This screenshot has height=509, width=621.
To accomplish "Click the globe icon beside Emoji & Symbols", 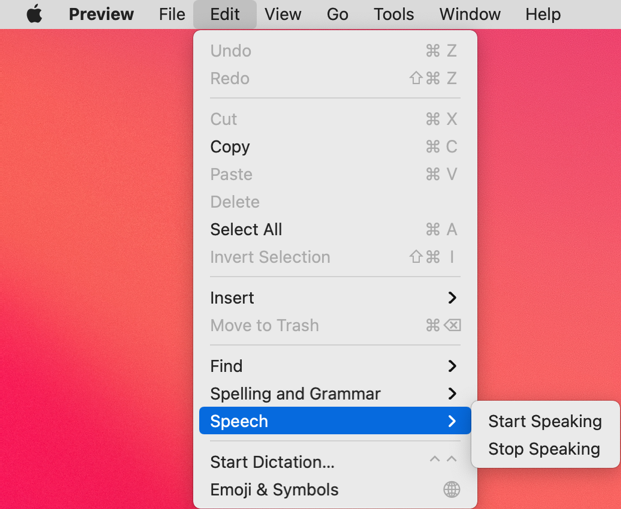I will pos(451,490).
